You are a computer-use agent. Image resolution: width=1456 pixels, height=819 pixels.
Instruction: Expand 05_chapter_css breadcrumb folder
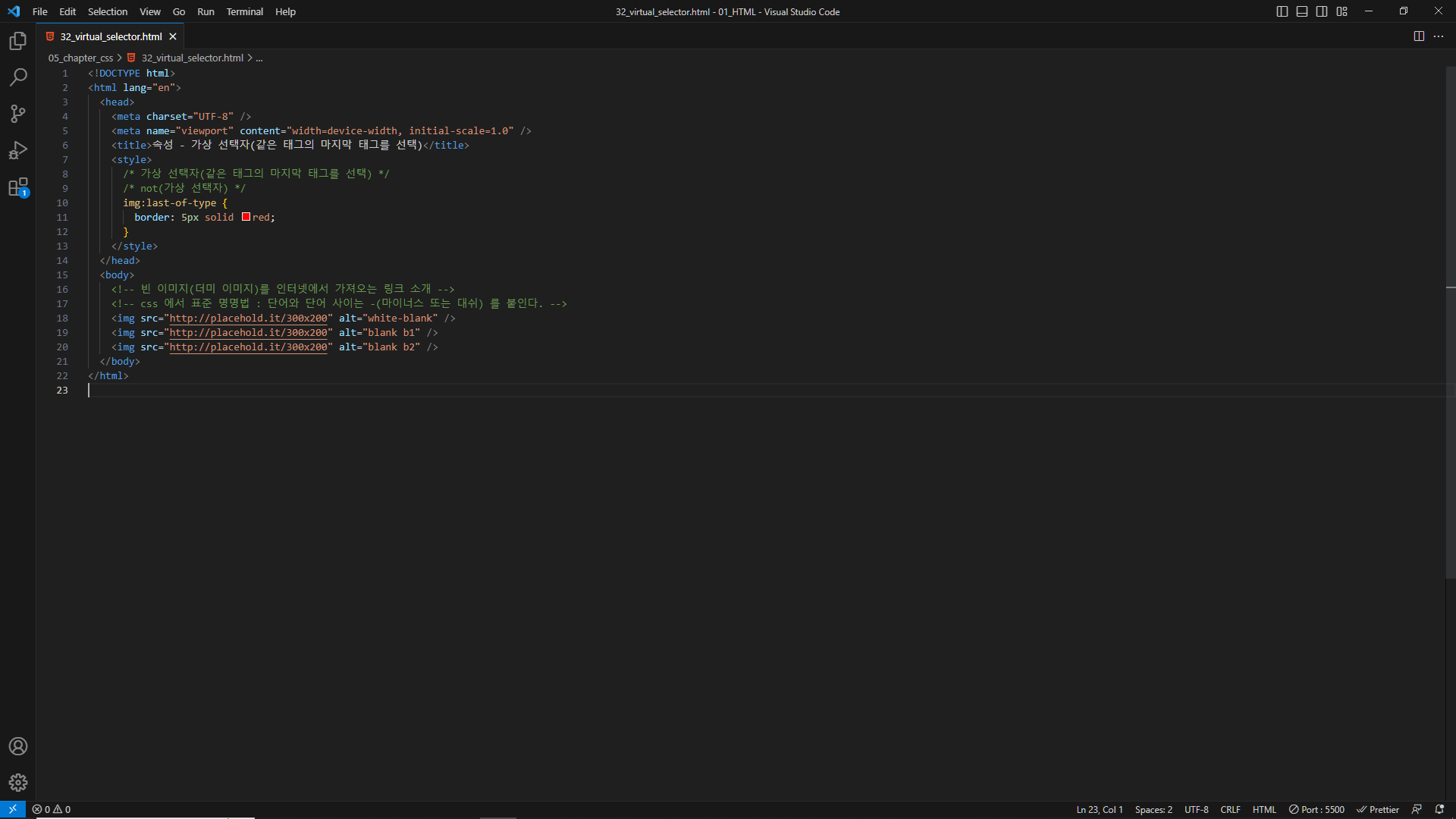click(80, 58)
